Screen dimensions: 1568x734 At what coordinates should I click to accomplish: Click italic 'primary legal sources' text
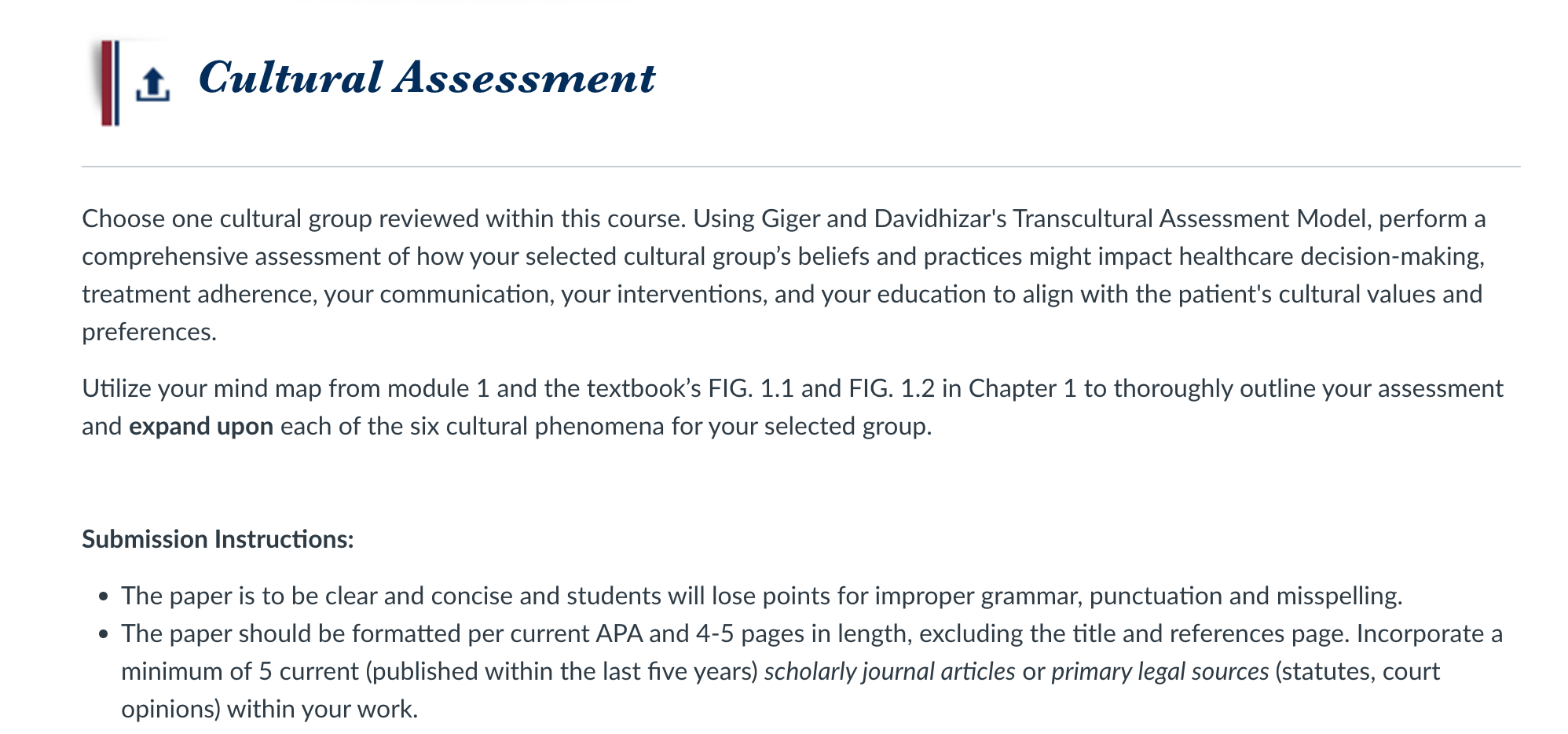[x=1160, y=671]
